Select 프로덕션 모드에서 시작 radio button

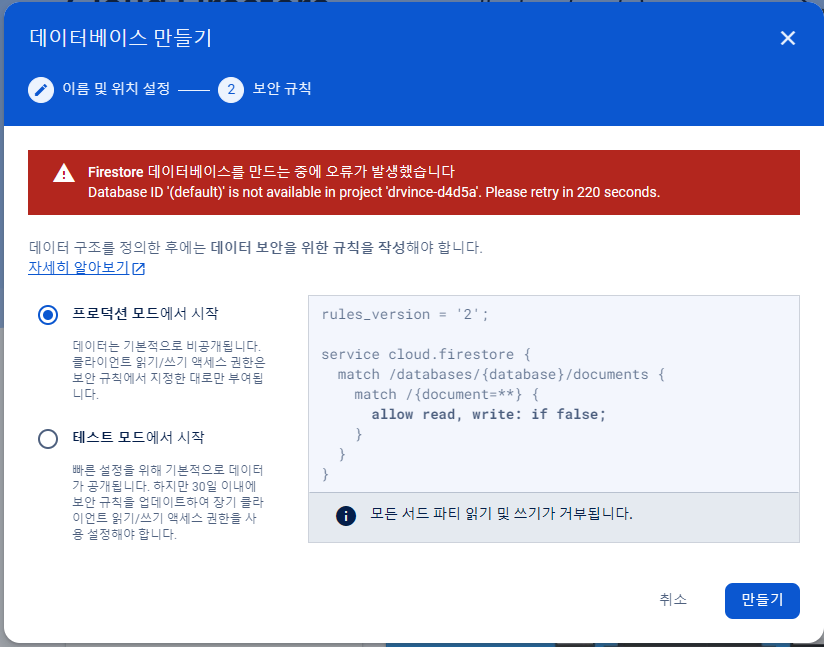pyautogui.click(x=48, y=315)
